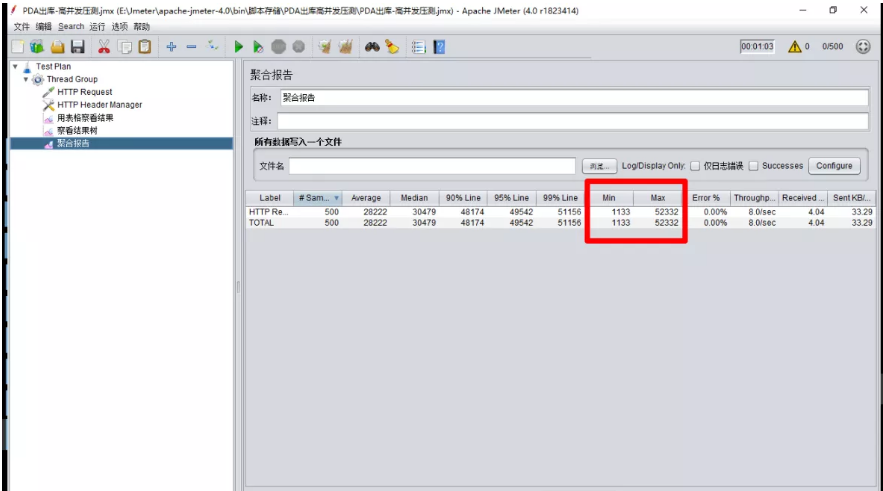Click the Max column header
This screenshot has height=491, width=883.
(x=658, y=198)
